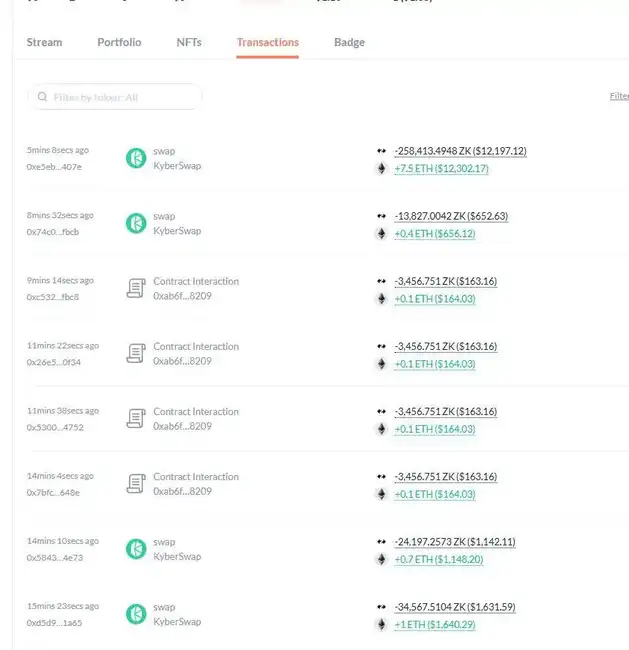Switch to the Stream tab
Image resolution: width=629 pixels, height=650 pixels.
(44, 42)
